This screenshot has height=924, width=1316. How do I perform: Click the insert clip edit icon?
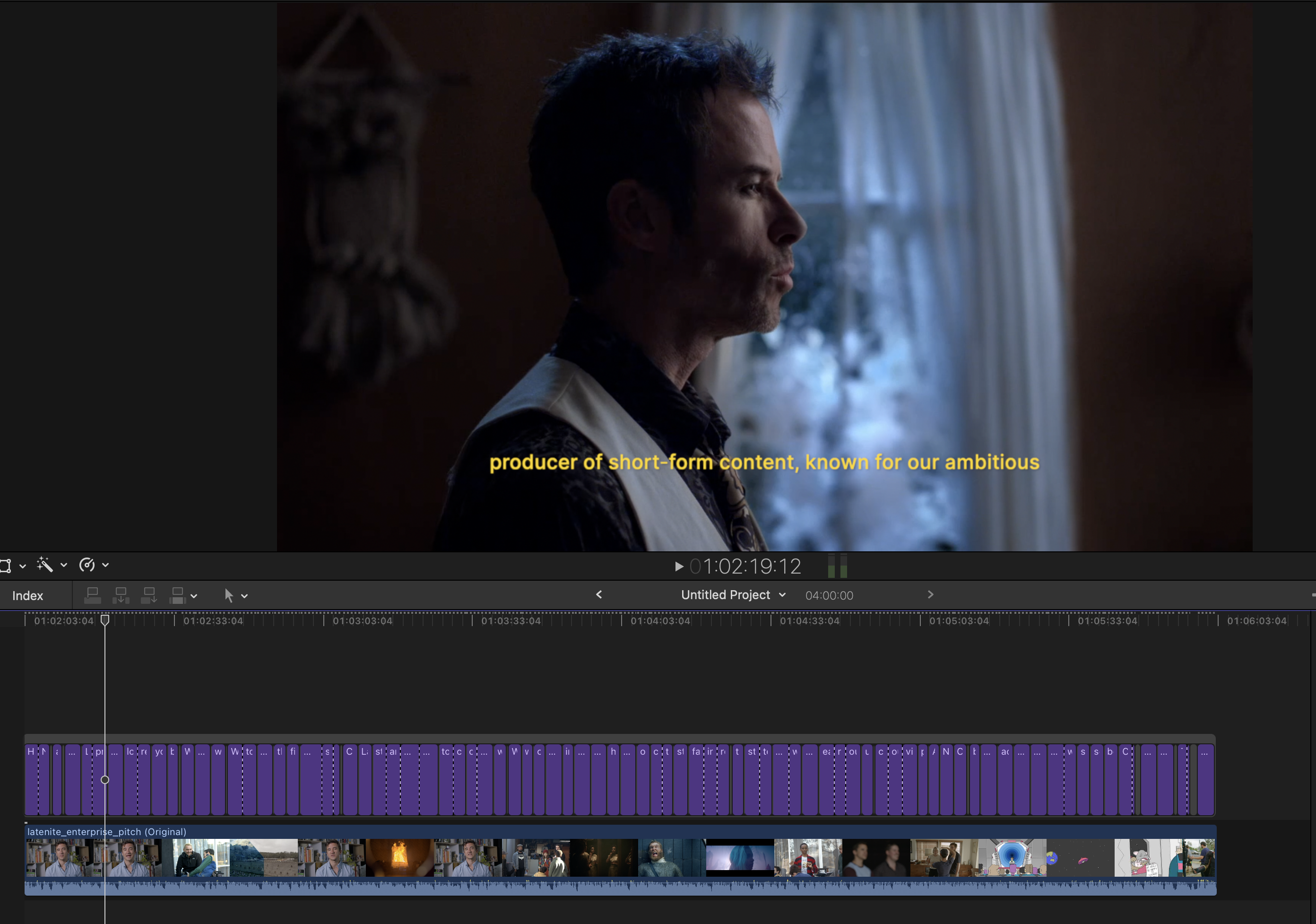[121, 595]
